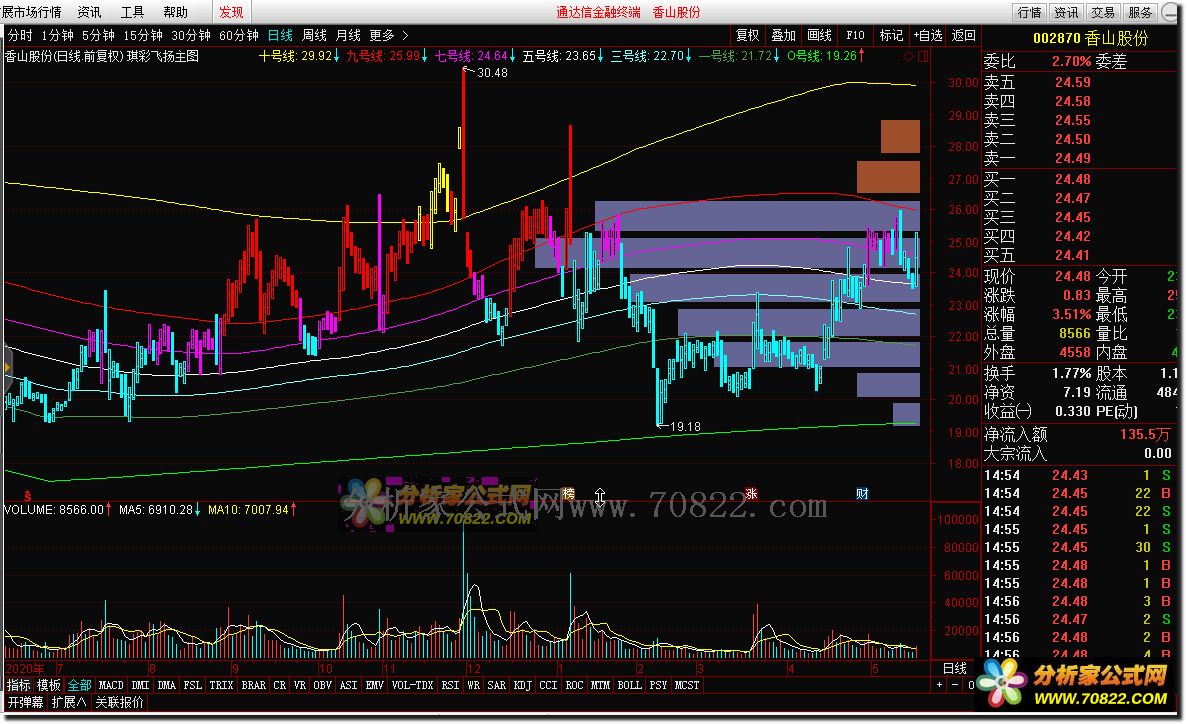
Task: Click the 关联报价 button
Action: 119,702
